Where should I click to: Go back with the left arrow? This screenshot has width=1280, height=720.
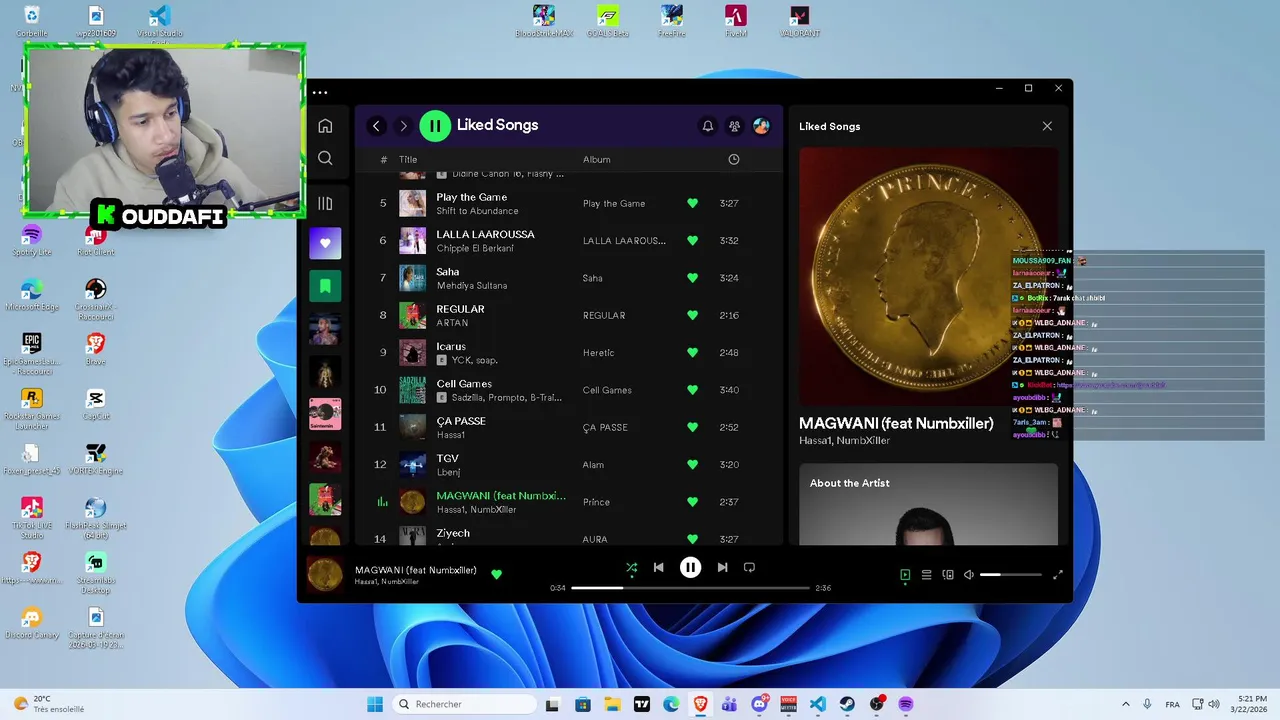[x=376, y=126]
